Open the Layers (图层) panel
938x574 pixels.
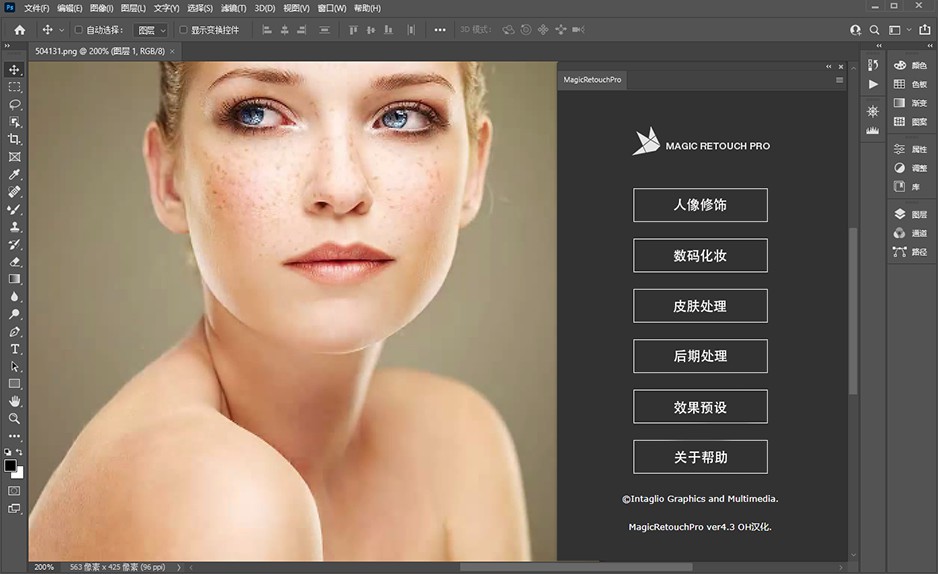click(909, 214)
